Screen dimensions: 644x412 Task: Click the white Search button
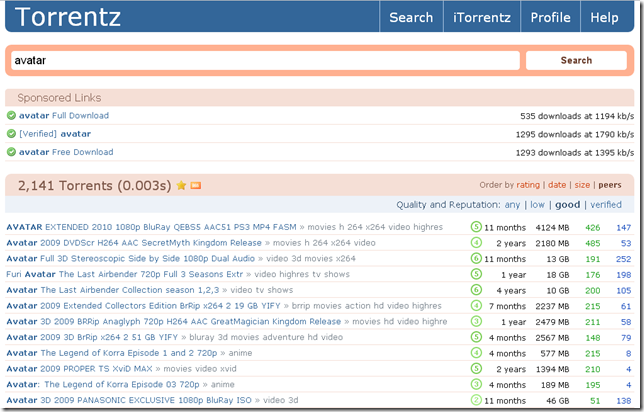(576, 60)
